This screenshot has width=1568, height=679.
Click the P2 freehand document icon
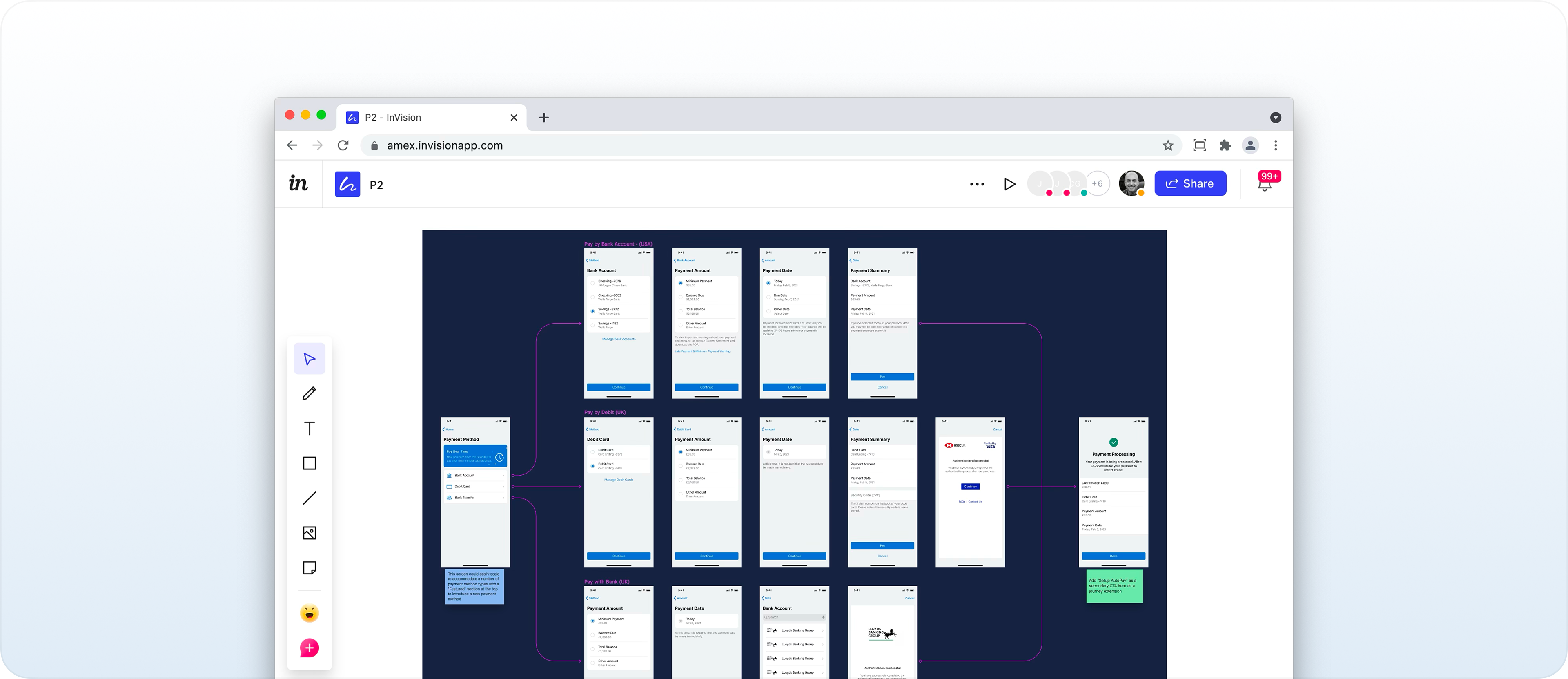tap(347, 184)
